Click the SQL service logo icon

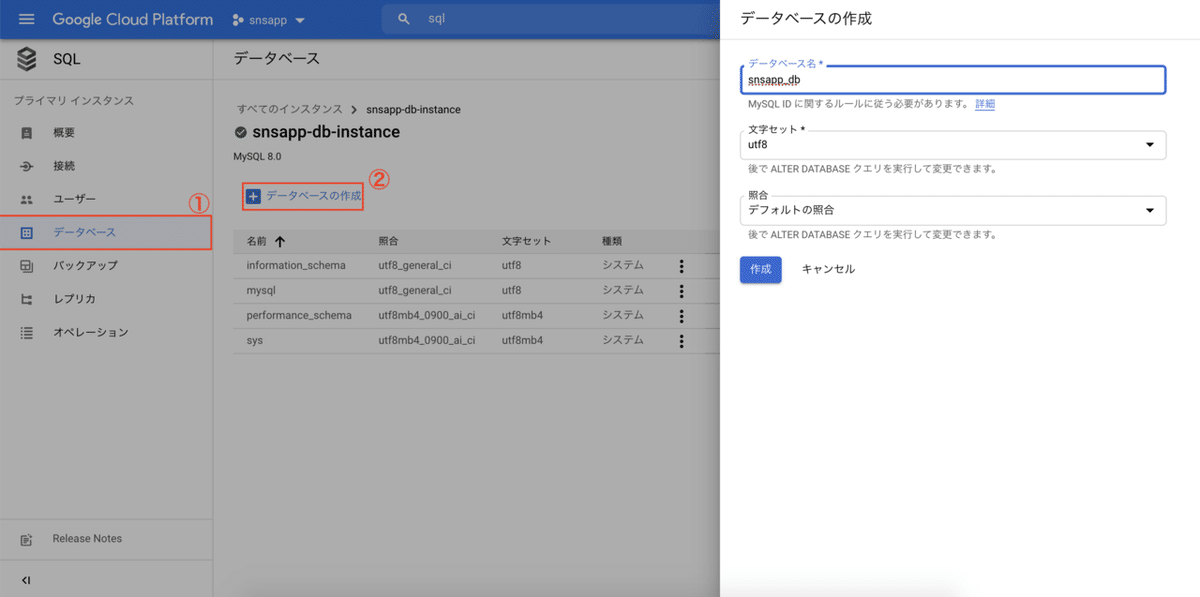(26, 58)
